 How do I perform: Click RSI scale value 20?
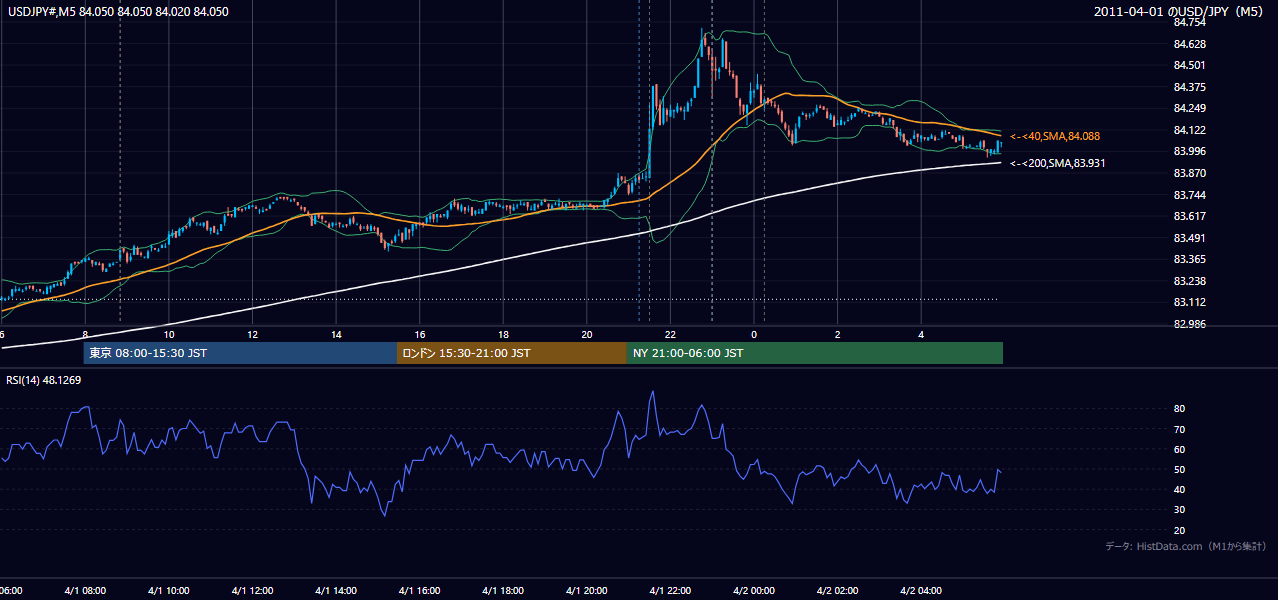[x=1179, y=530]
